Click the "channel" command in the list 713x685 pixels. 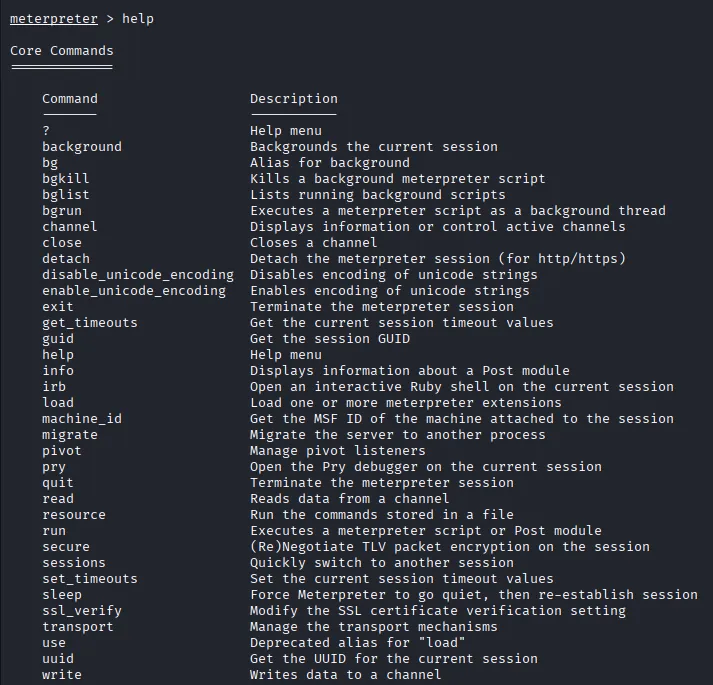(70, 227)
